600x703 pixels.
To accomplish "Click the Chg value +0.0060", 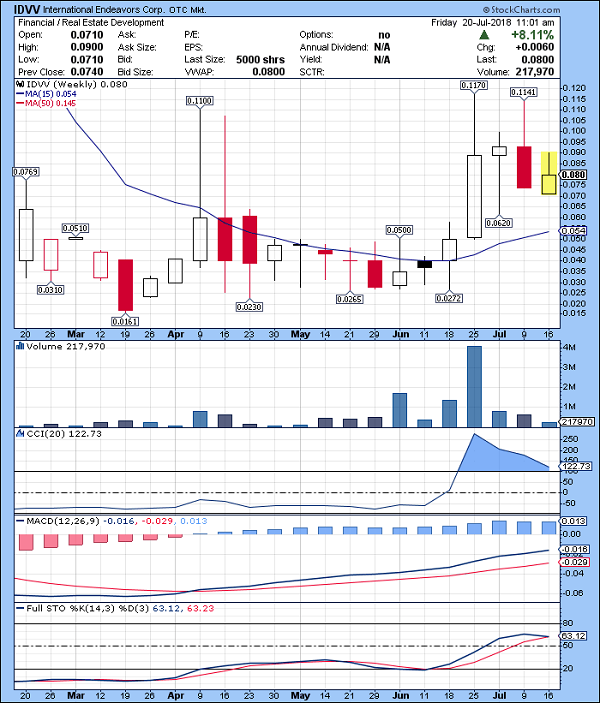I will [535, 47].
